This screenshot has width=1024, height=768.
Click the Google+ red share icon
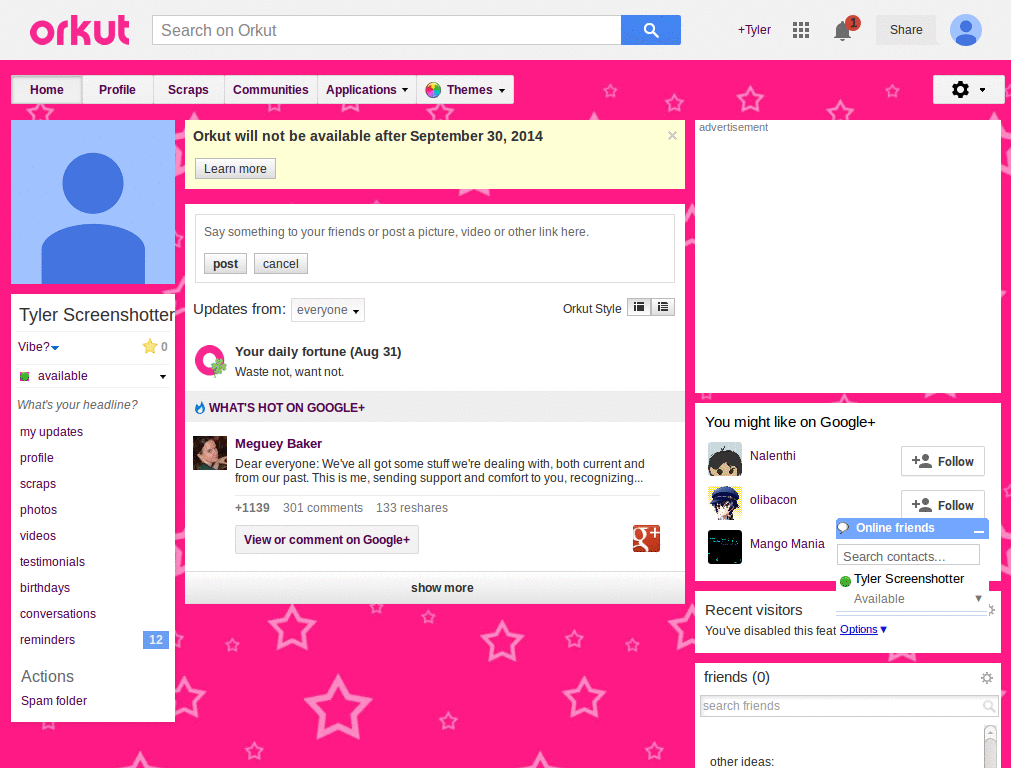(x=646, y=538)
